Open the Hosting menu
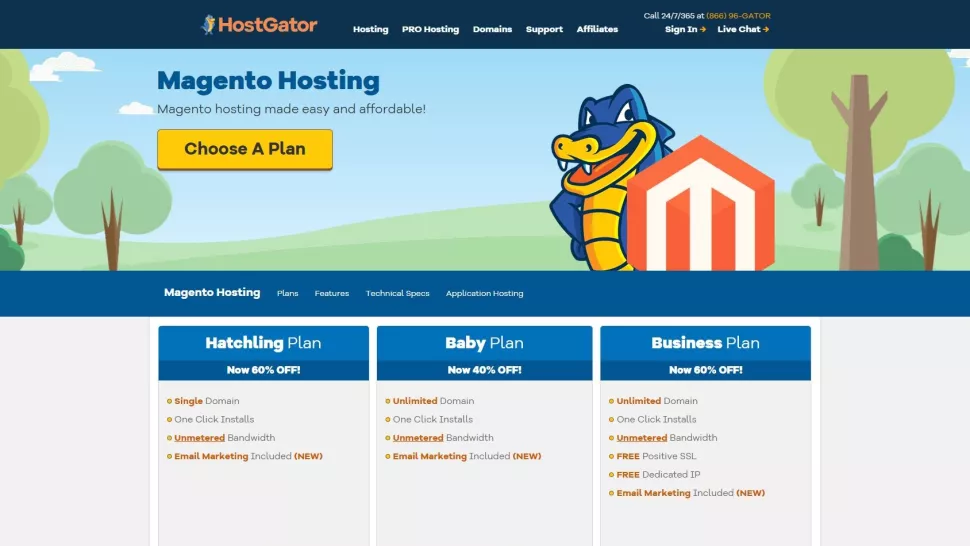The height and width of the screenshot is (546, 970). 371,29
